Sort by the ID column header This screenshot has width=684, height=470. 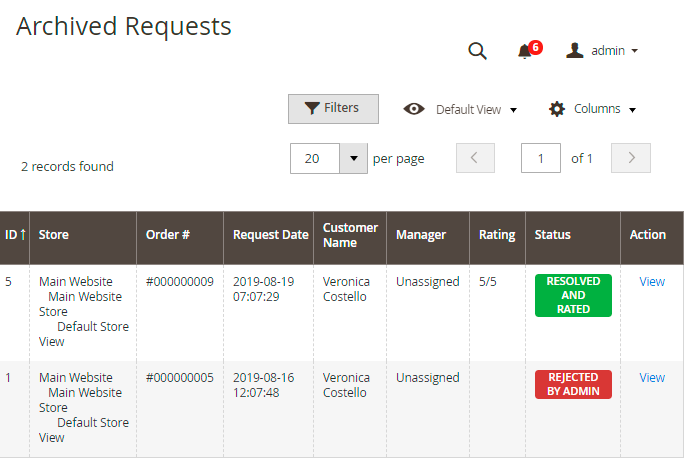pos(14,235)
